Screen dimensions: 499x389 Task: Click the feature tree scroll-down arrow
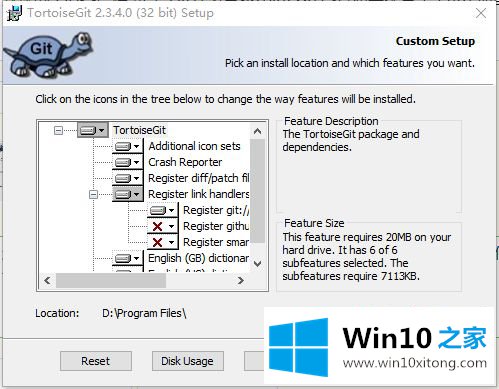pyautogui.click(x=257, y=264)
